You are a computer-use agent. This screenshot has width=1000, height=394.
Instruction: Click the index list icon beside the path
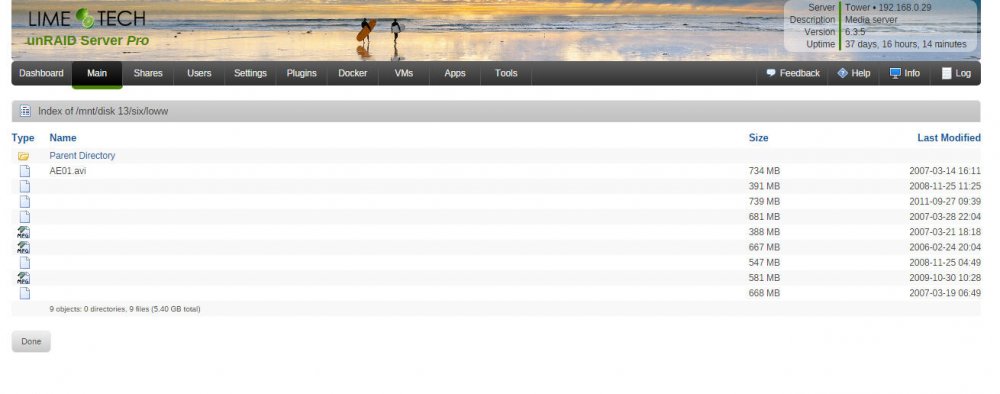pos(25,111)
